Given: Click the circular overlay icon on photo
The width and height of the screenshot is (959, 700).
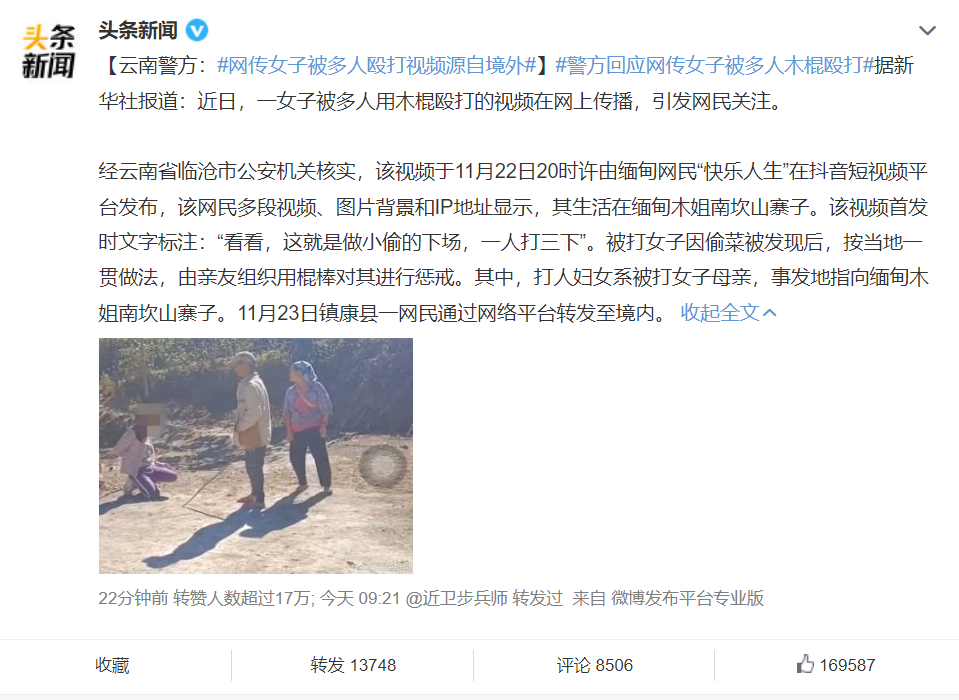Looking at the screenshot, I should [382, 466].
